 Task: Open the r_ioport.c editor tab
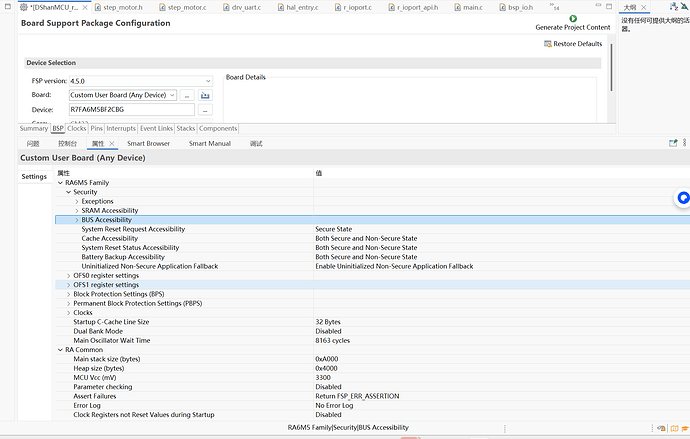pos(353,7)
